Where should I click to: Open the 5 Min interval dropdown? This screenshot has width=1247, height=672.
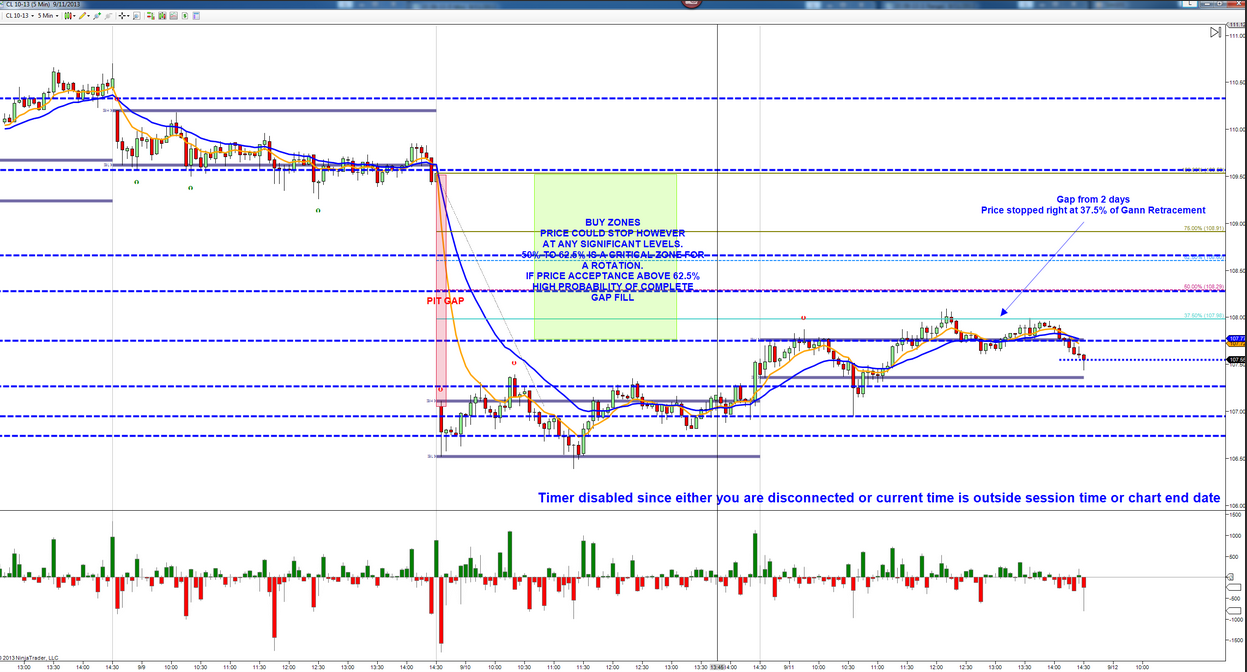[x=48, y=16]
